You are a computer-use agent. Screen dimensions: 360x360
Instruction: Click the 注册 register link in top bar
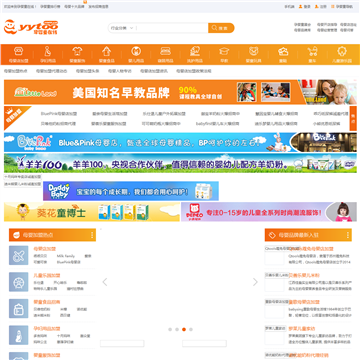point(323,6)
